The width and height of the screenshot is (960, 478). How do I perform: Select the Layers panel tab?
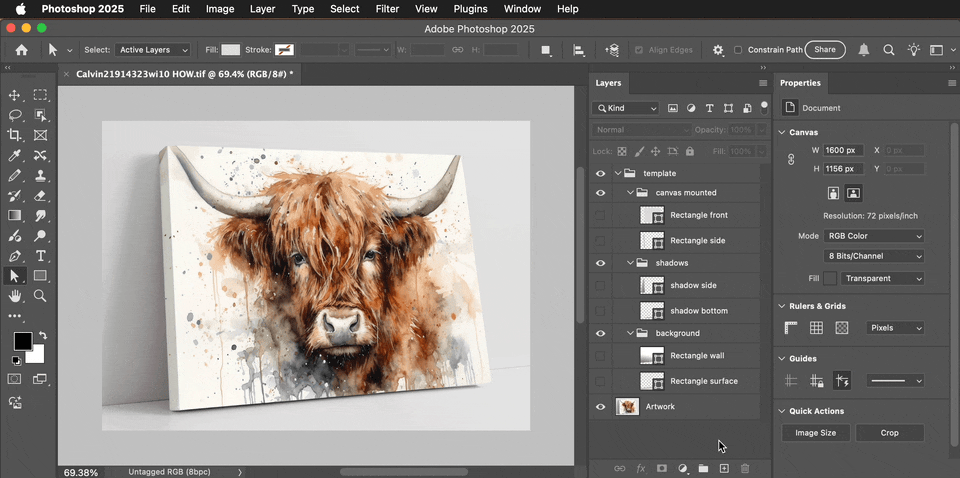click(608, 83)
